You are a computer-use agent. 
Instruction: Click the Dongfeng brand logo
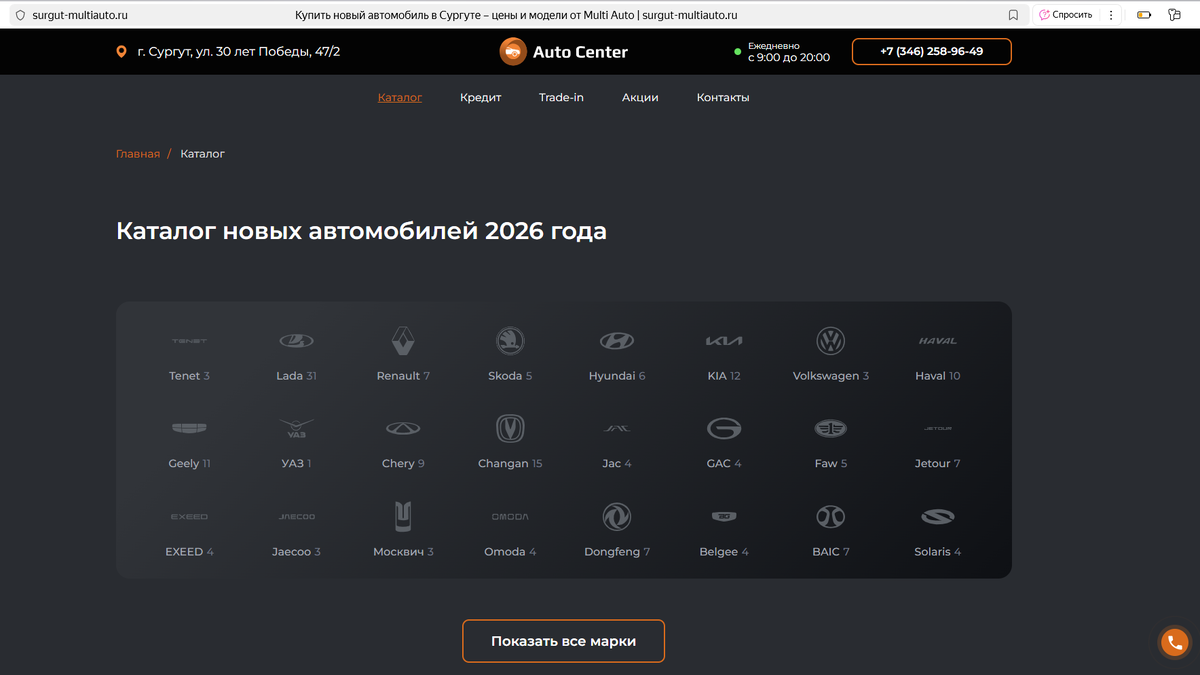(617, 517)
